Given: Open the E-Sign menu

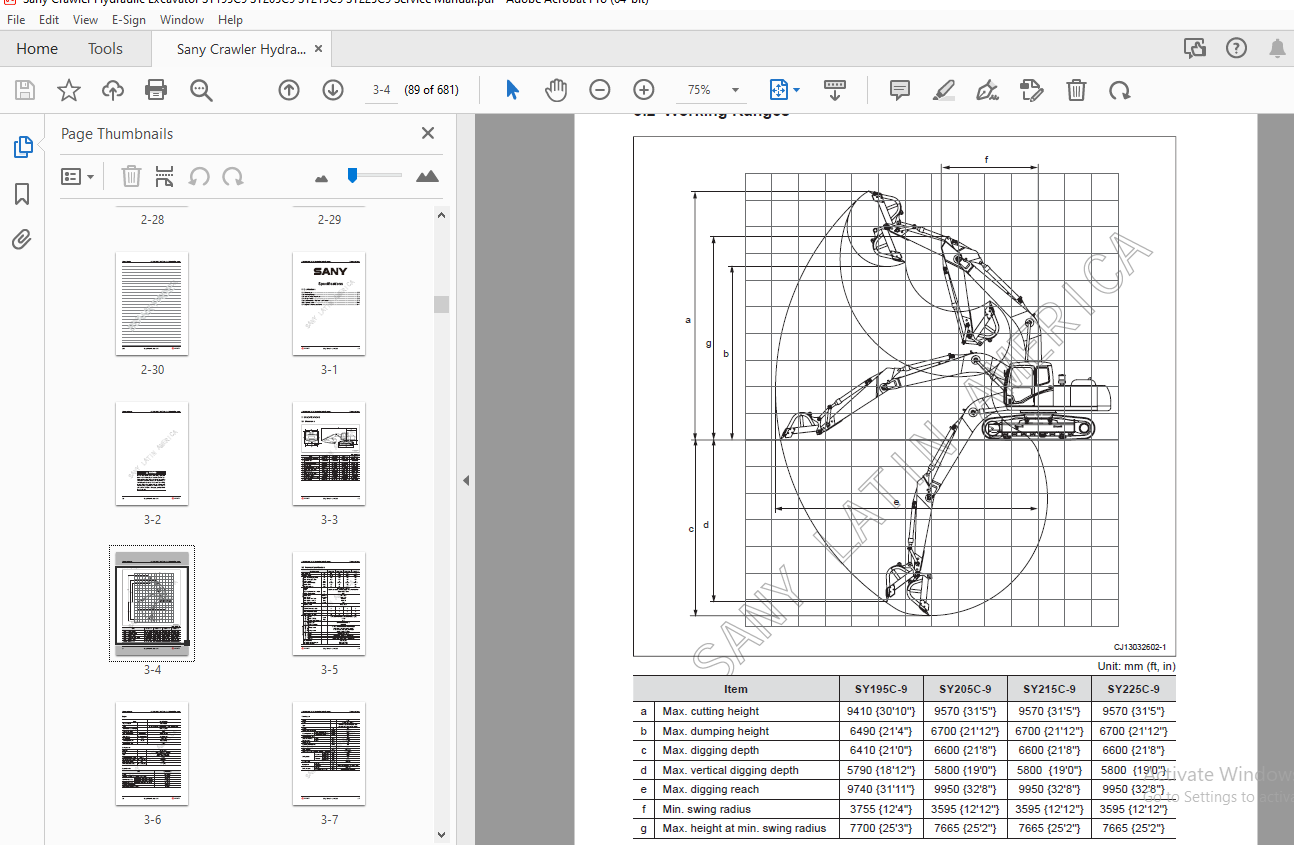Looking at the screenshot, I should tap(128, 19).
